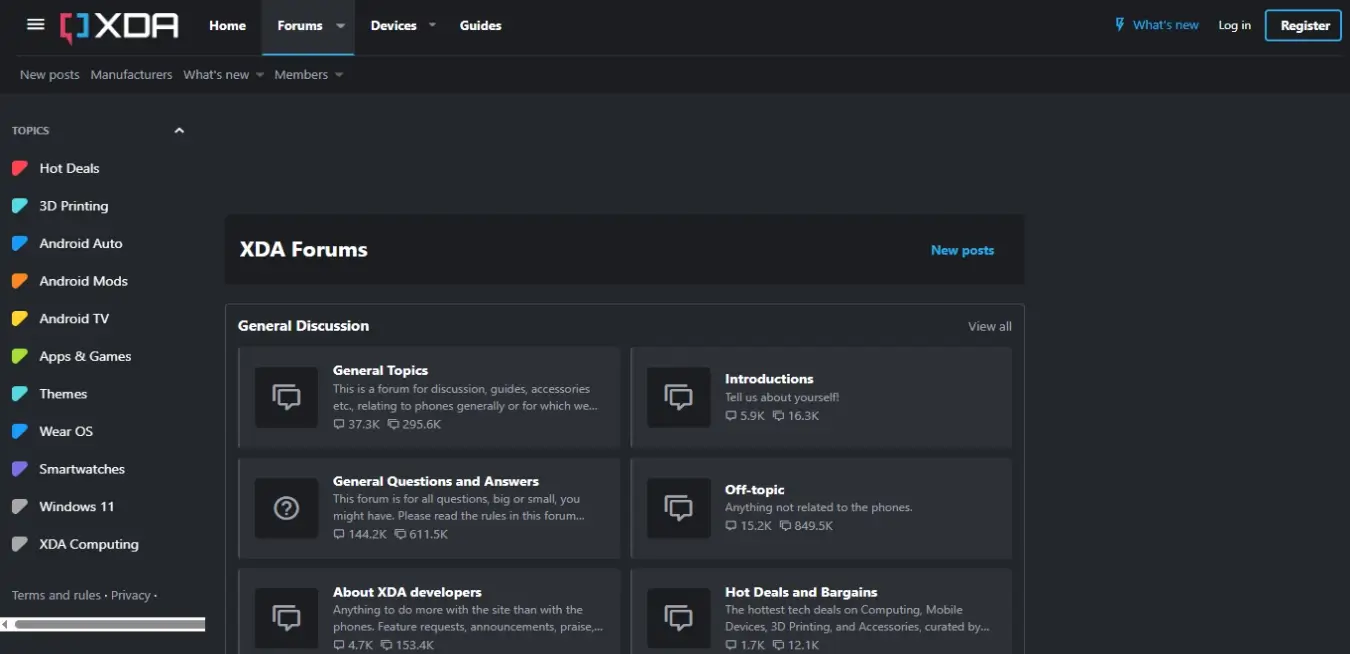Click the sidebar horizontal scrollbar
1350x654 pixels.
109,624
